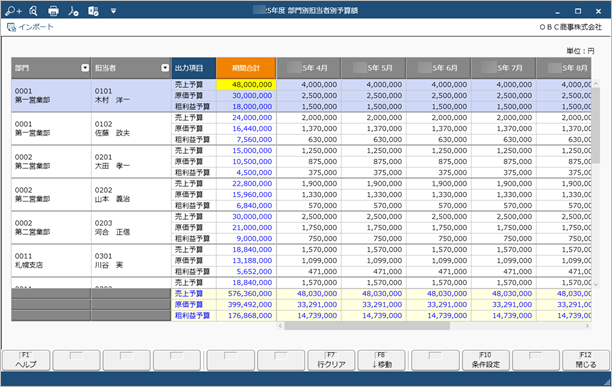Select the 5年 4月 column header
The height and width of the screenshot is (387, 612).
[308, 68]
